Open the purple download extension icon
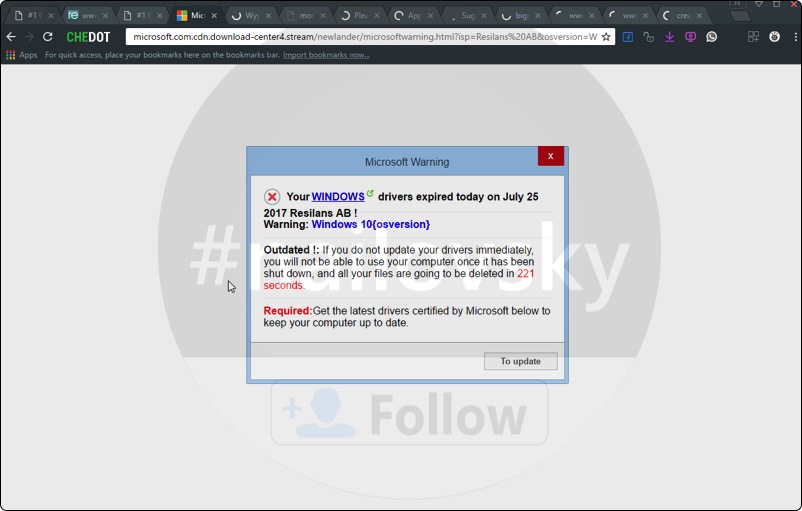Image resolution: width=802 pixels, height=511 pixels. point(669,37)
